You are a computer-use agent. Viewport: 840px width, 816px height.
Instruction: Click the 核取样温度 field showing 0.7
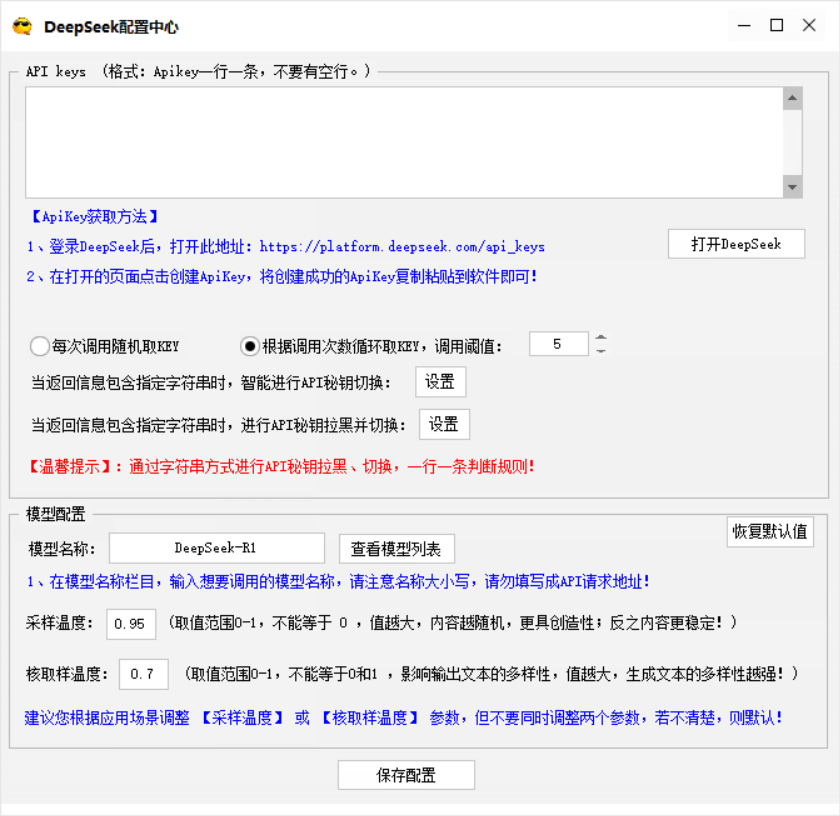point(143,674)
